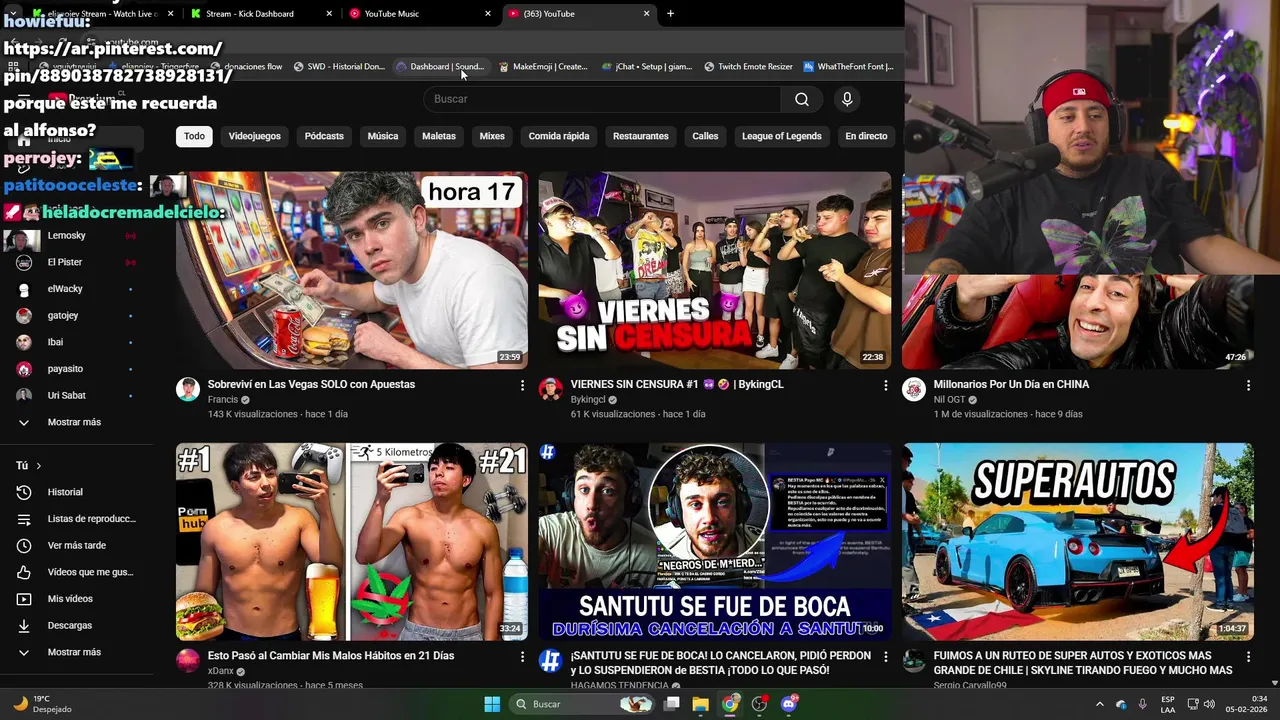
Task: Open Francis channel avatar
Action: [188, 389]
